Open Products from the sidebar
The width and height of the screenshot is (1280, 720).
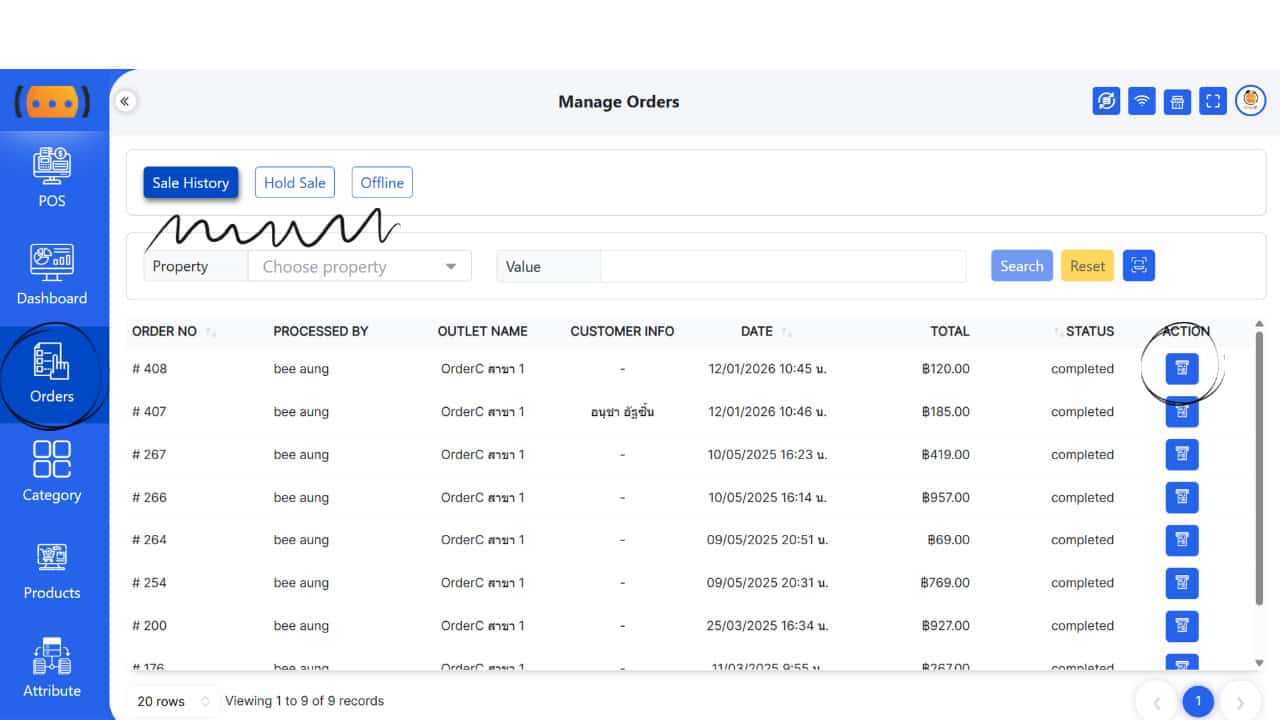pos(52,570)
